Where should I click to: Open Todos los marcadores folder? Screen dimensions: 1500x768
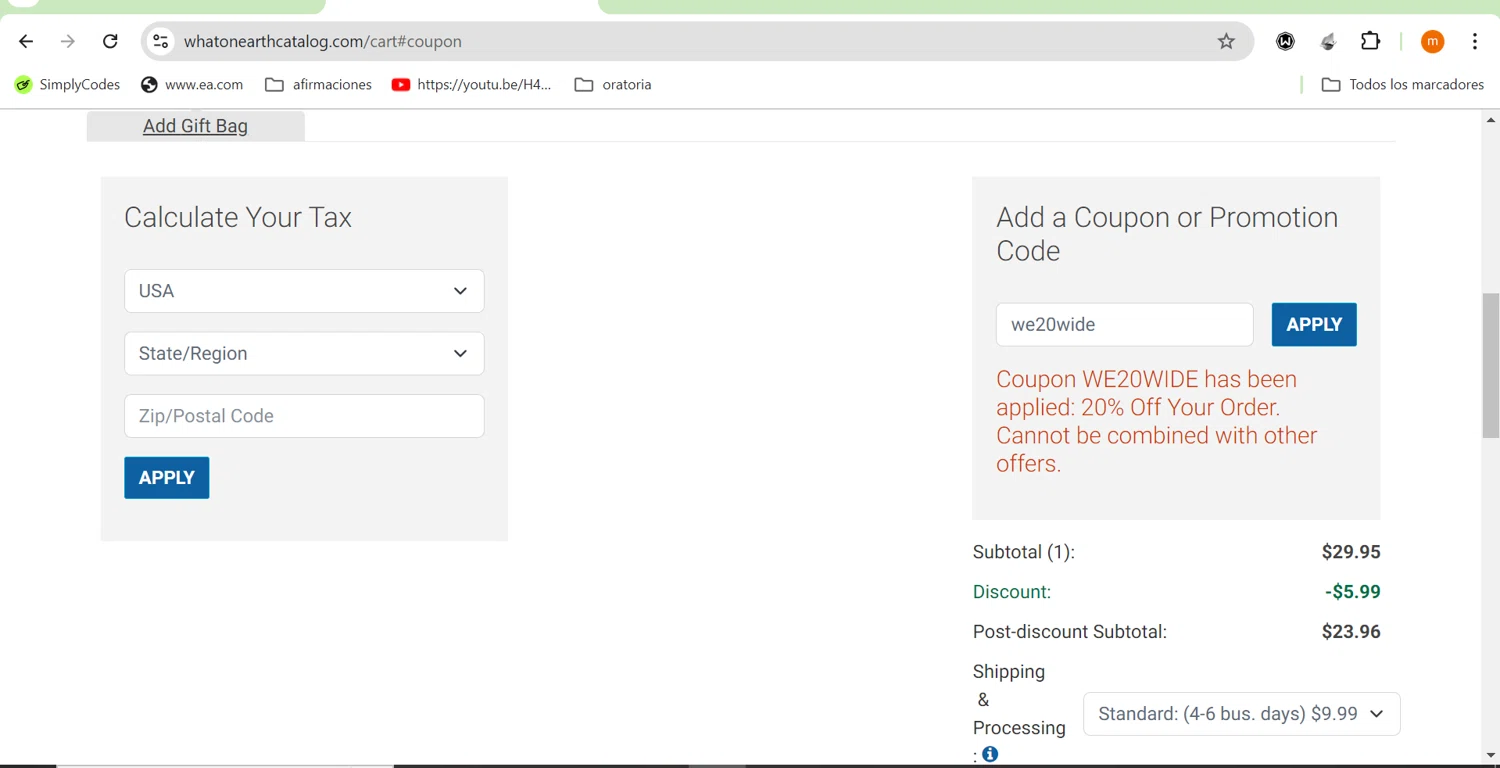point(1403,85)
